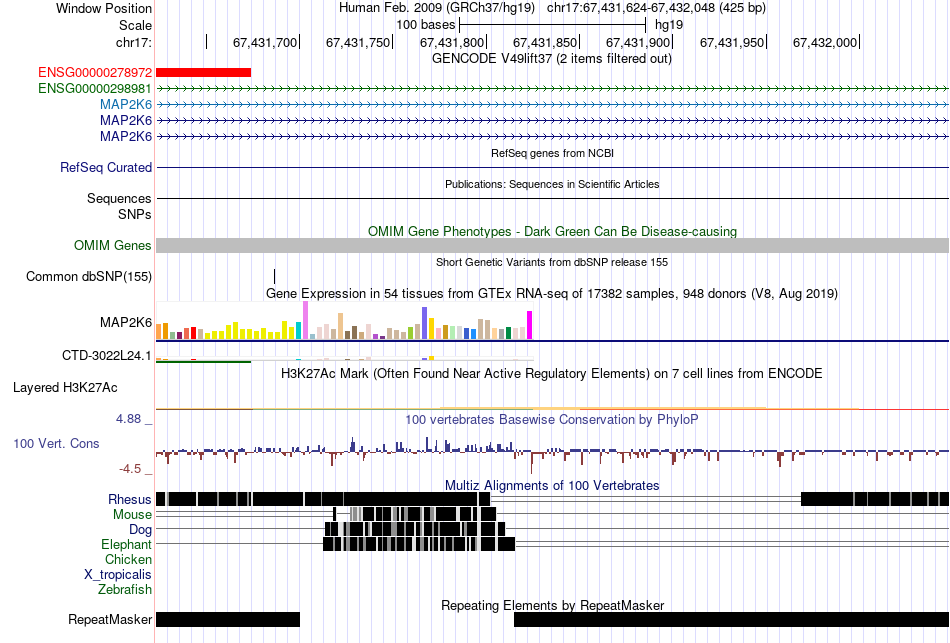Click the 67,431,850 ruler coordinate

[545, 42]
